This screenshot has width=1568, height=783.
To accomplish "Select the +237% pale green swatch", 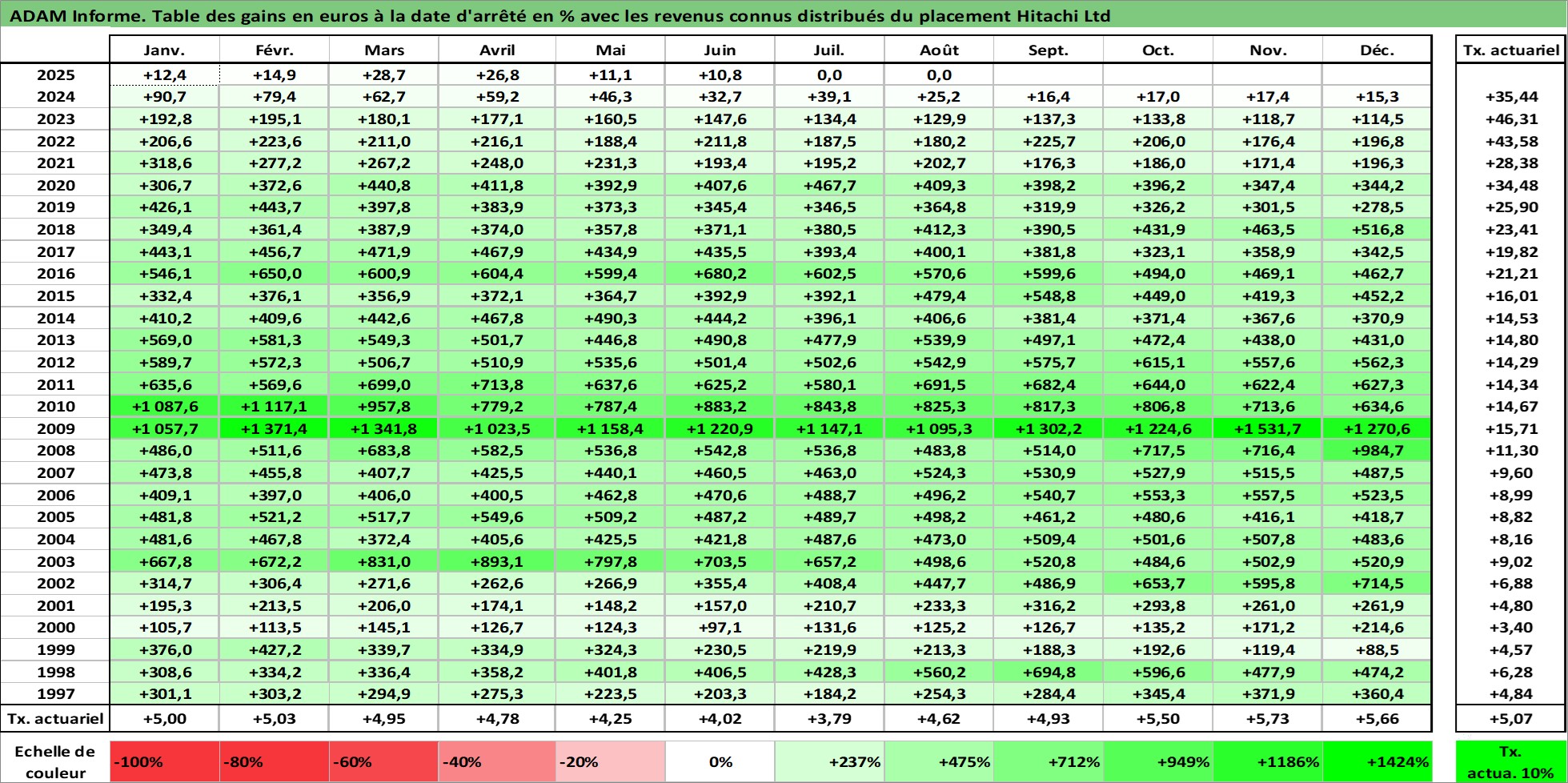I will tap(829, 762).
